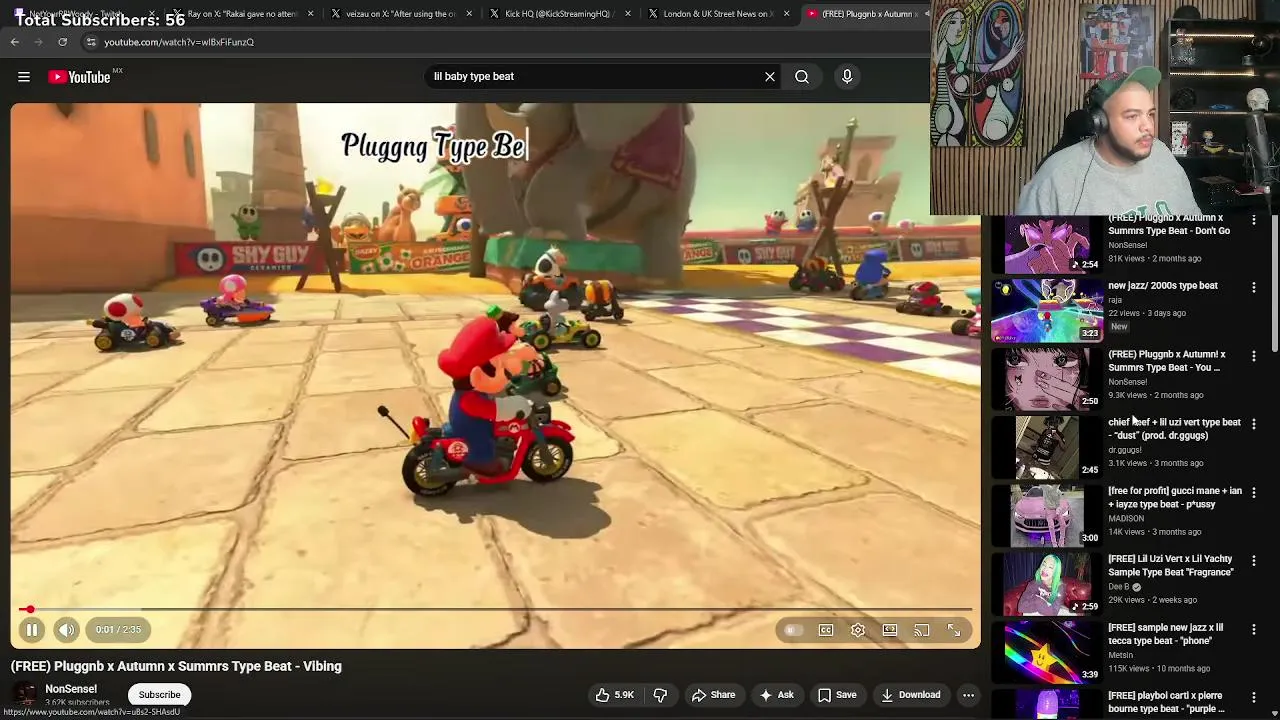
Task: Open options menu for the 'Don't Go' video
Action: (x=1254, y=220)
